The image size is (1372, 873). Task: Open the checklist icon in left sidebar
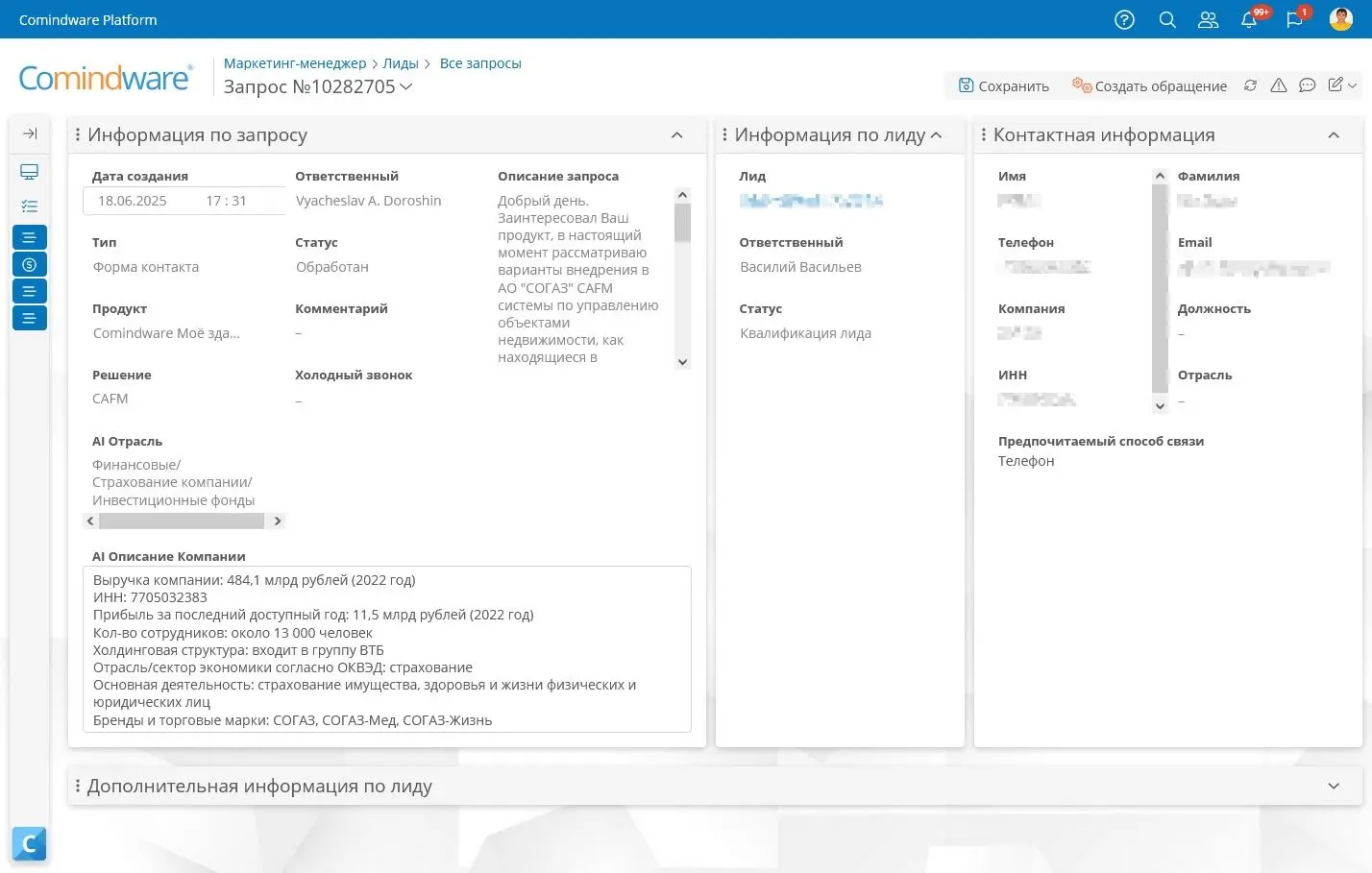[29, 206]
